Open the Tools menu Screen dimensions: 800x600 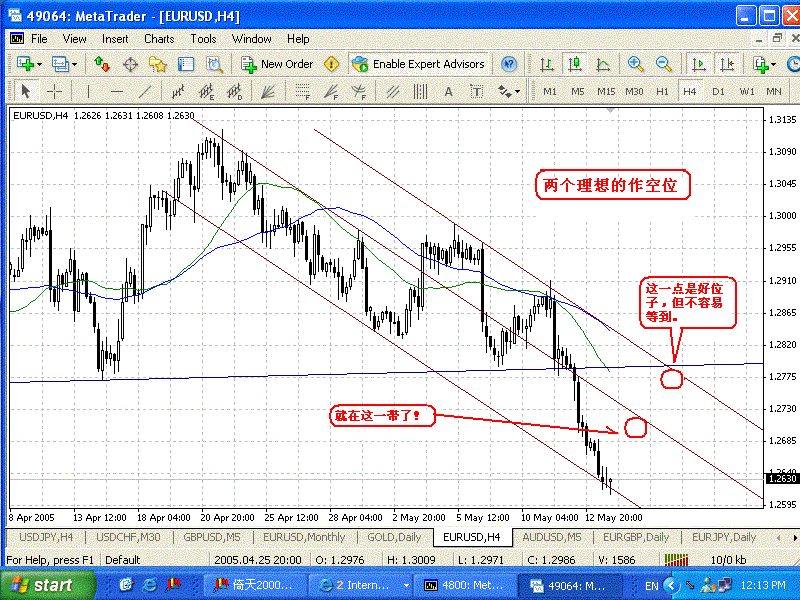click(203, 39)
